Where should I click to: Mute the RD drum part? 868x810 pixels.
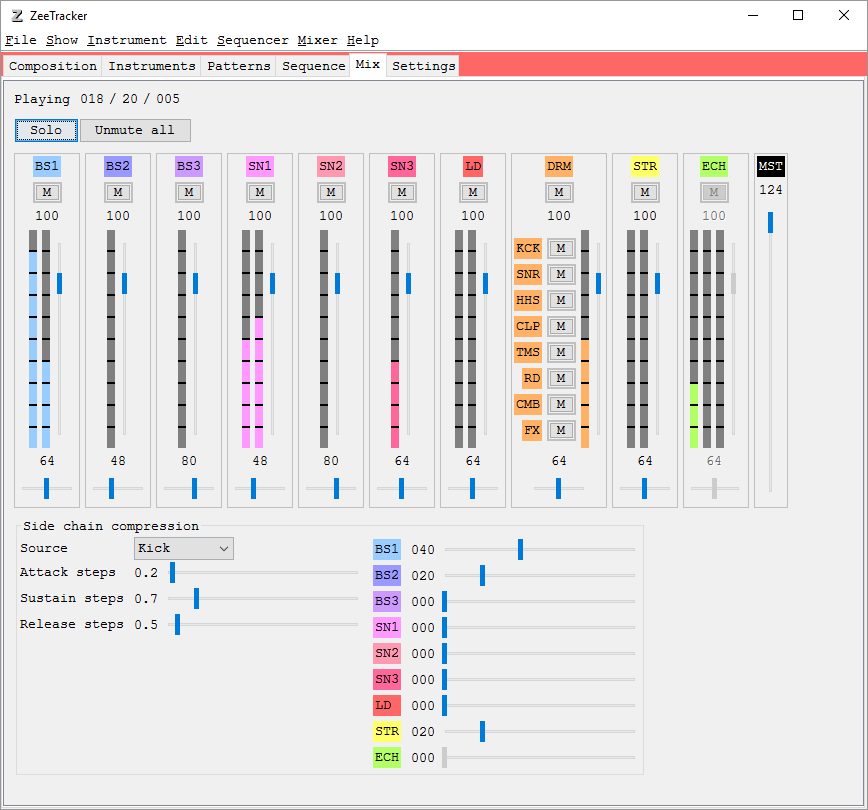[x=561, y=378]
